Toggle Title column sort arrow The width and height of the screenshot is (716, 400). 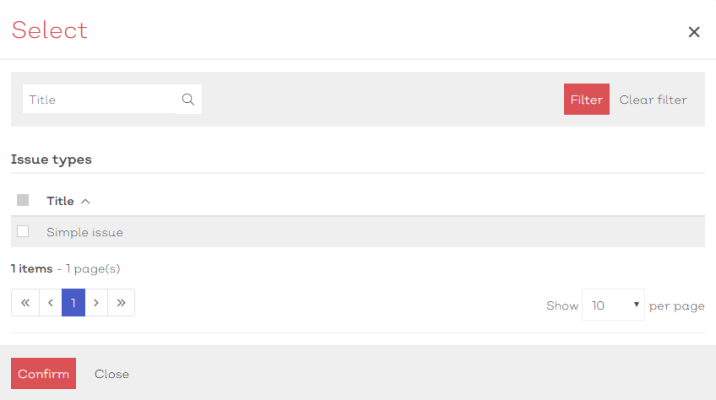click(85, 201)
